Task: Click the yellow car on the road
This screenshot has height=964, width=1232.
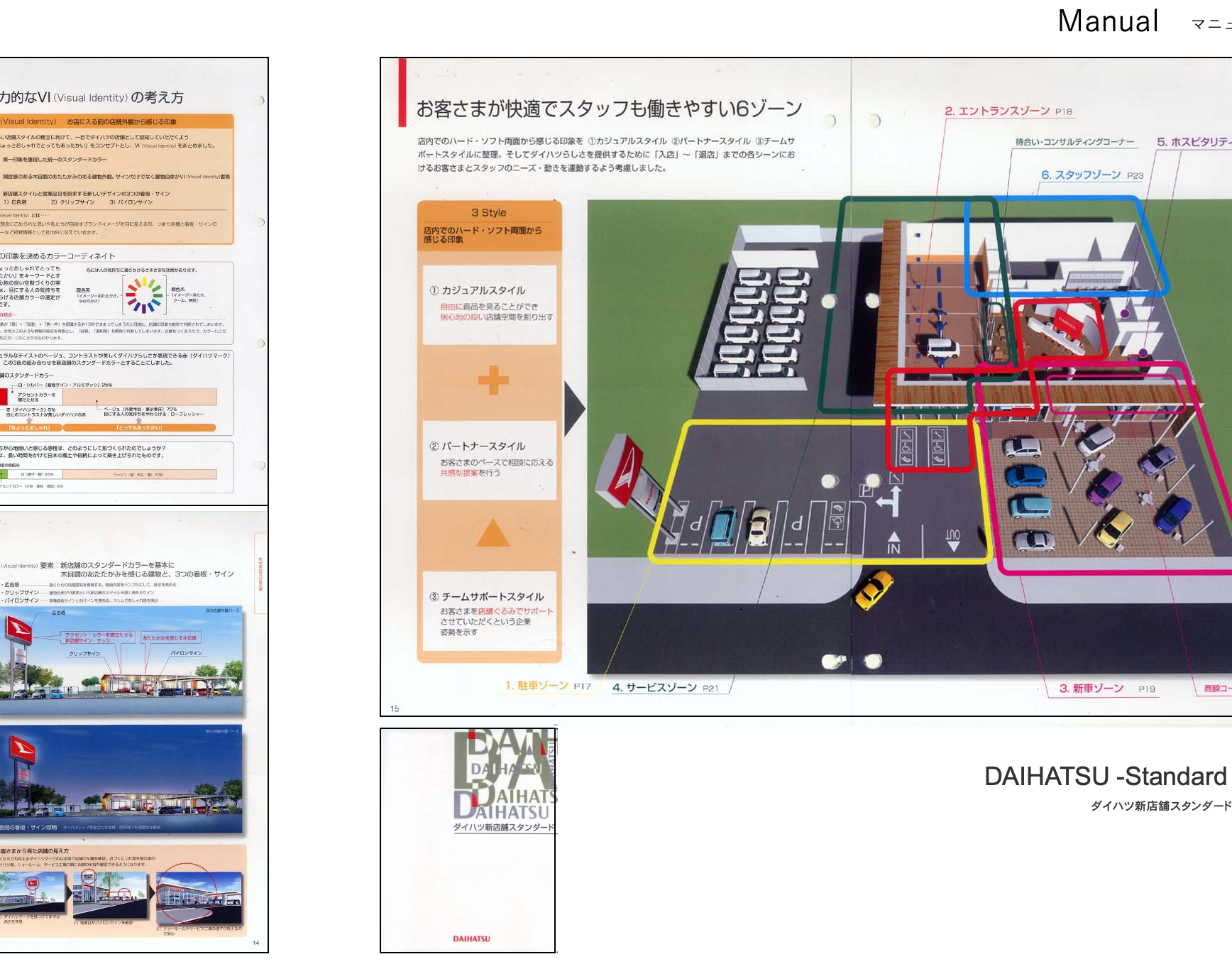Action: pos(873,589)
